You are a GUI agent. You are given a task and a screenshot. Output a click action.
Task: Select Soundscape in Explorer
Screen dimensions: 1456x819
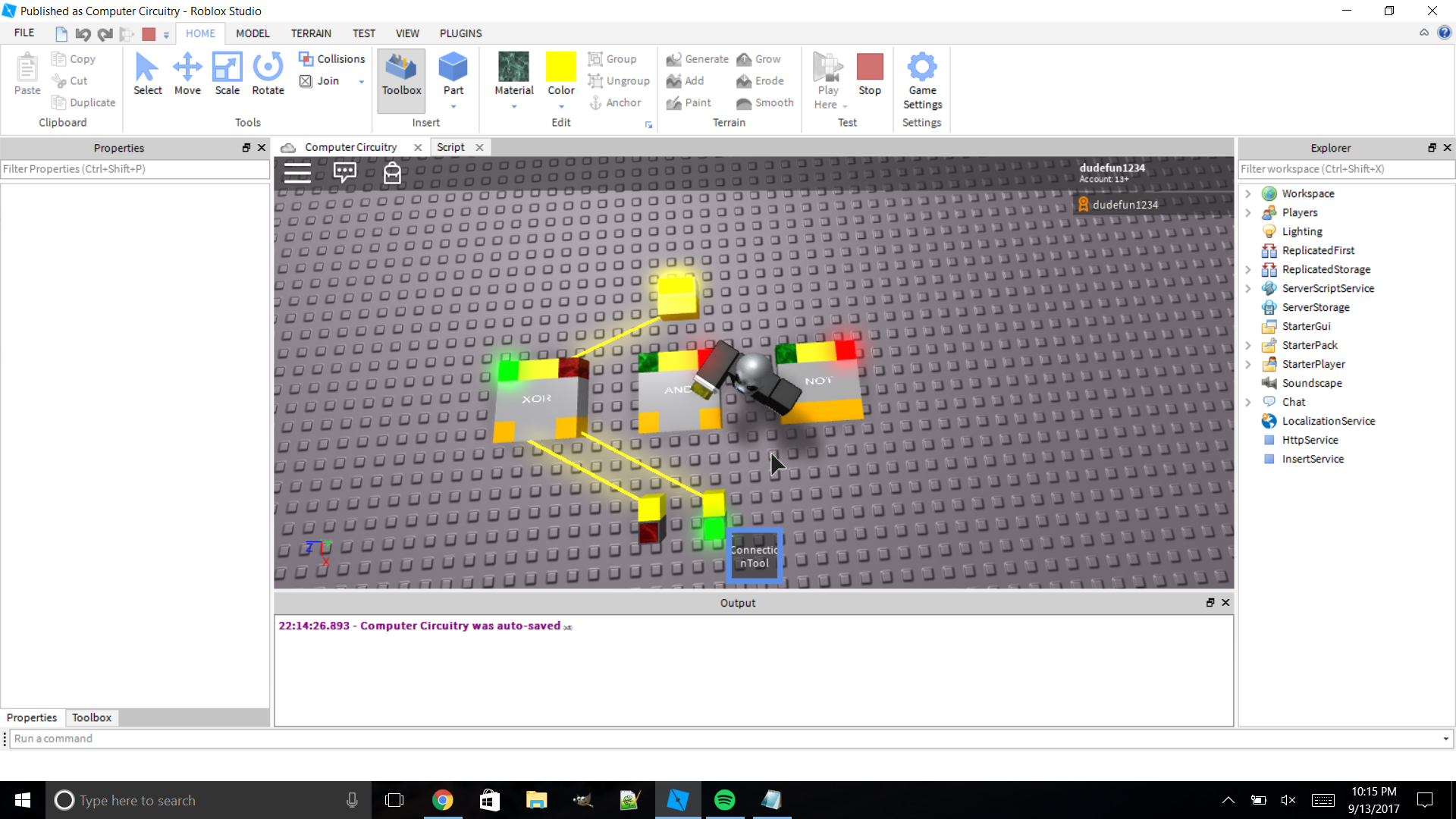tap(1312, 384)
